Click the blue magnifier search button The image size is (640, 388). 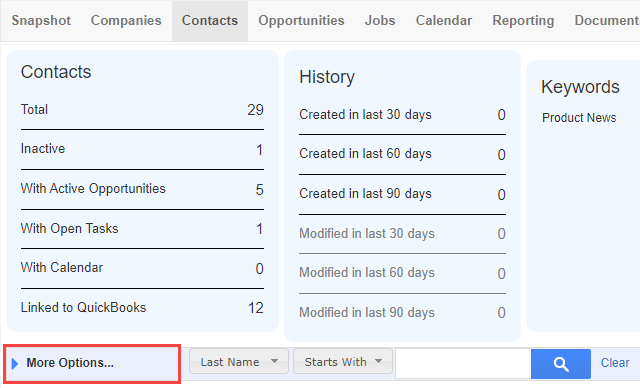(560, 364)
